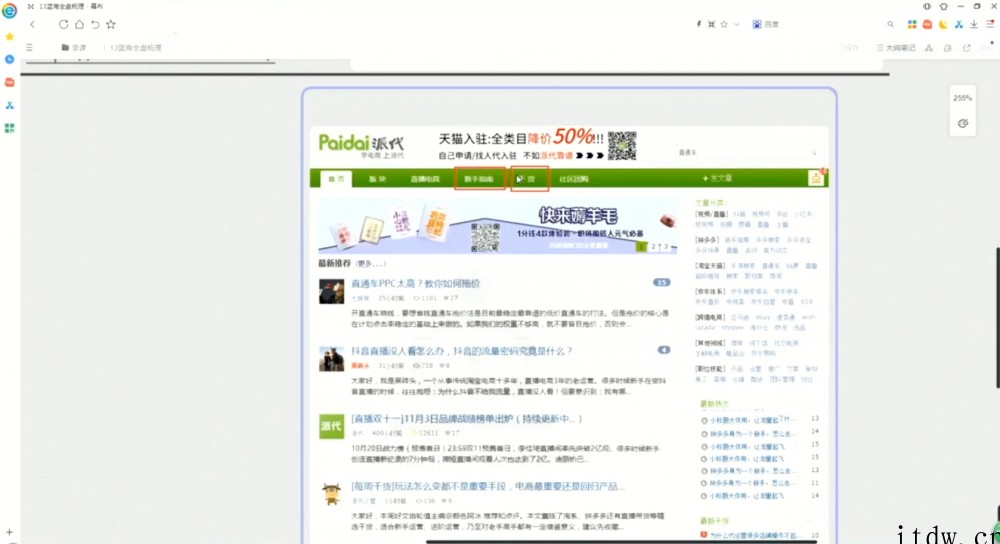Click the star icon next to undo arrow
This screenshot has width=1000, height=544.
tap(111, 24)
